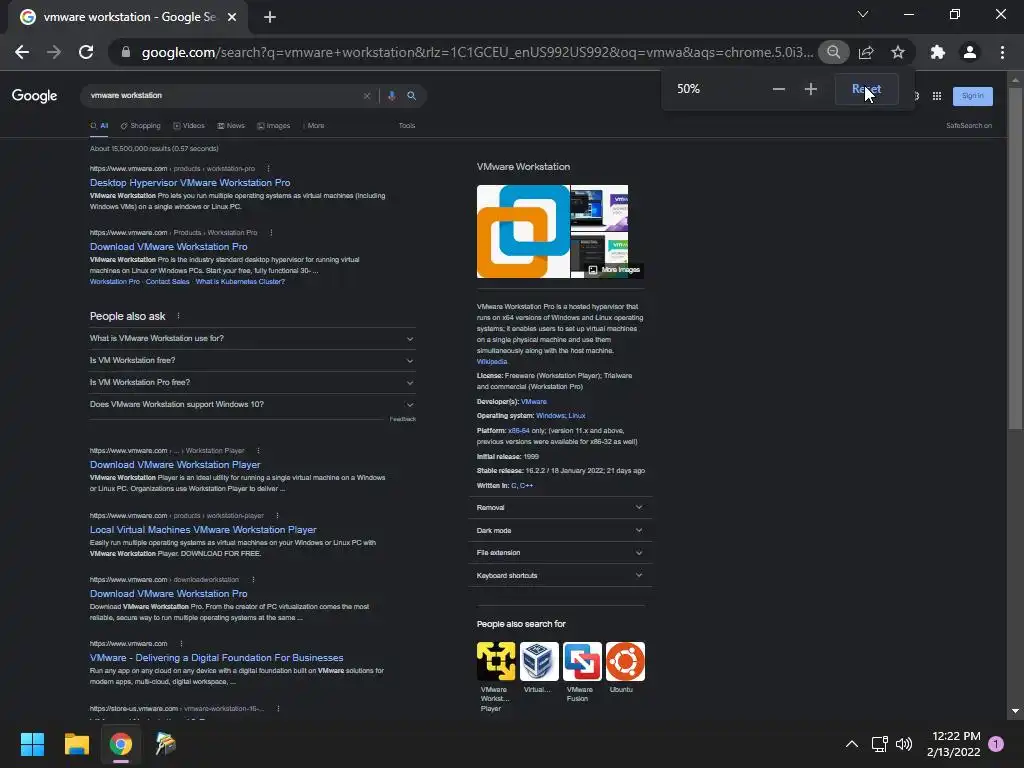Open Chrome extensions puzzle icon
The image size is (1024, 768).
click(x=938, y=52)
